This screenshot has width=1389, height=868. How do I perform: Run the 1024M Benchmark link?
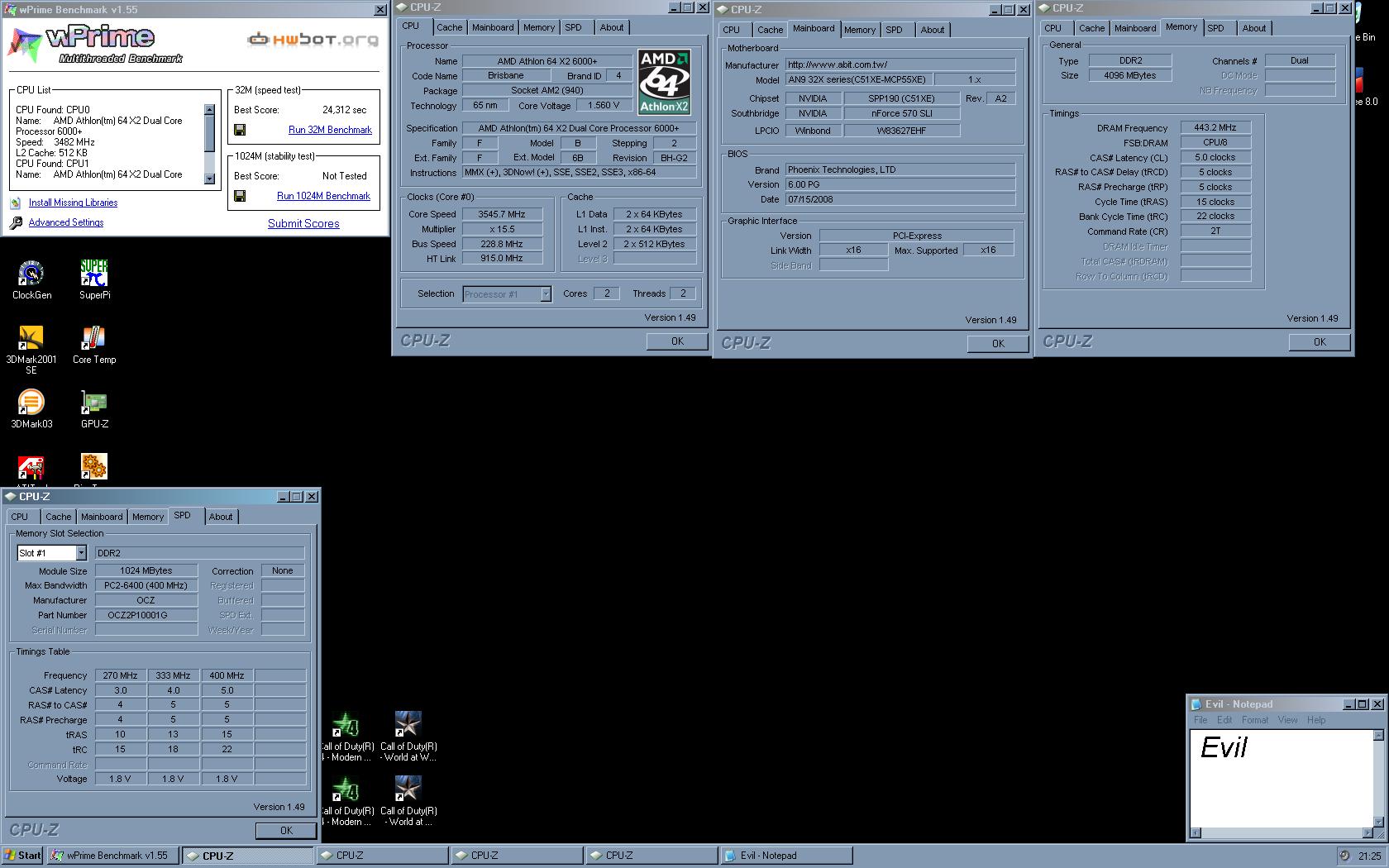tap(323, 196)
